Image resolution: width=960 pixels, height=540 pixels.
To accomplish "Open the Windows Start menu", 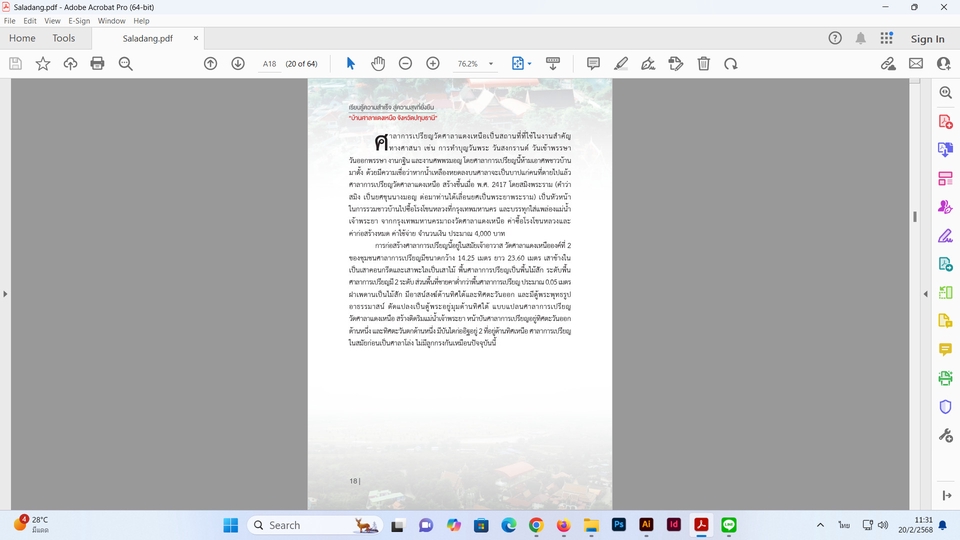I will coord(230,525).
